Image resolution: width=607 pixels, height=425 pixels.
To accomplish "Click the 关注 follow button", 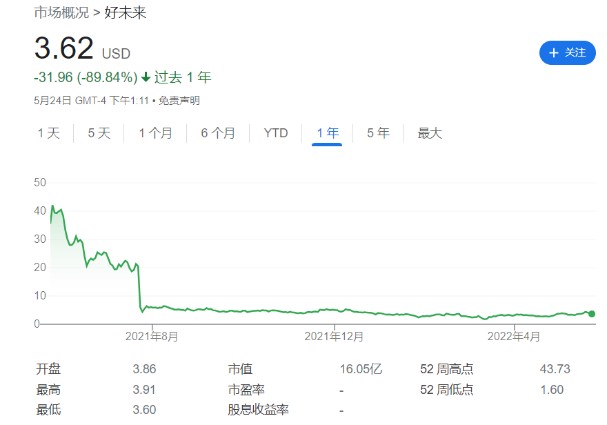I will [567, 53].
